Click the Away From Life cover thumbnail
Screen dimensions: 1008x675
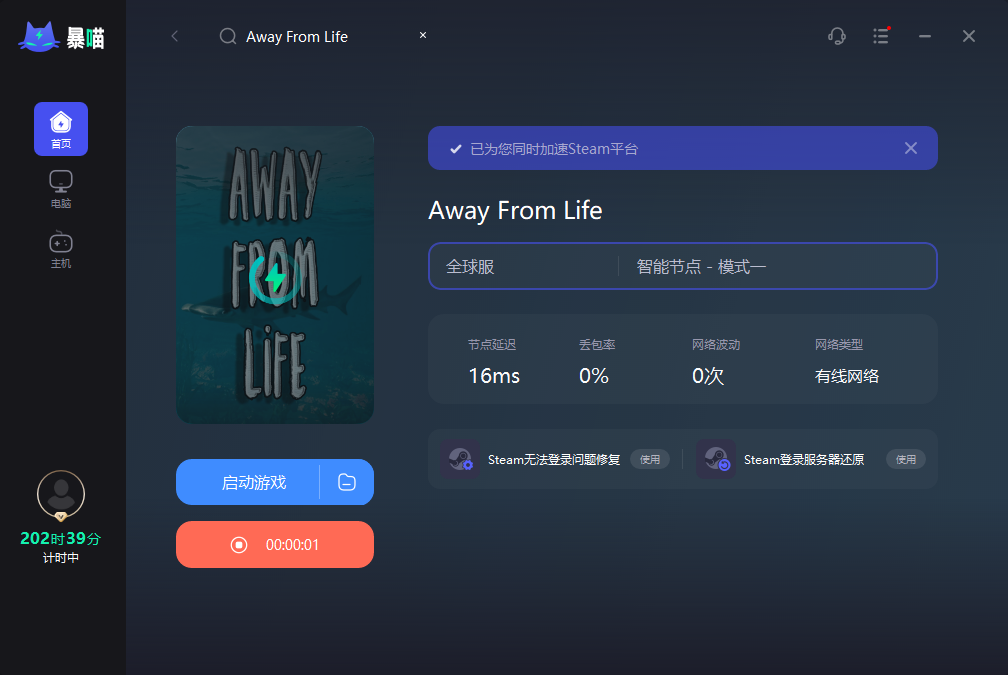point(275,274)
